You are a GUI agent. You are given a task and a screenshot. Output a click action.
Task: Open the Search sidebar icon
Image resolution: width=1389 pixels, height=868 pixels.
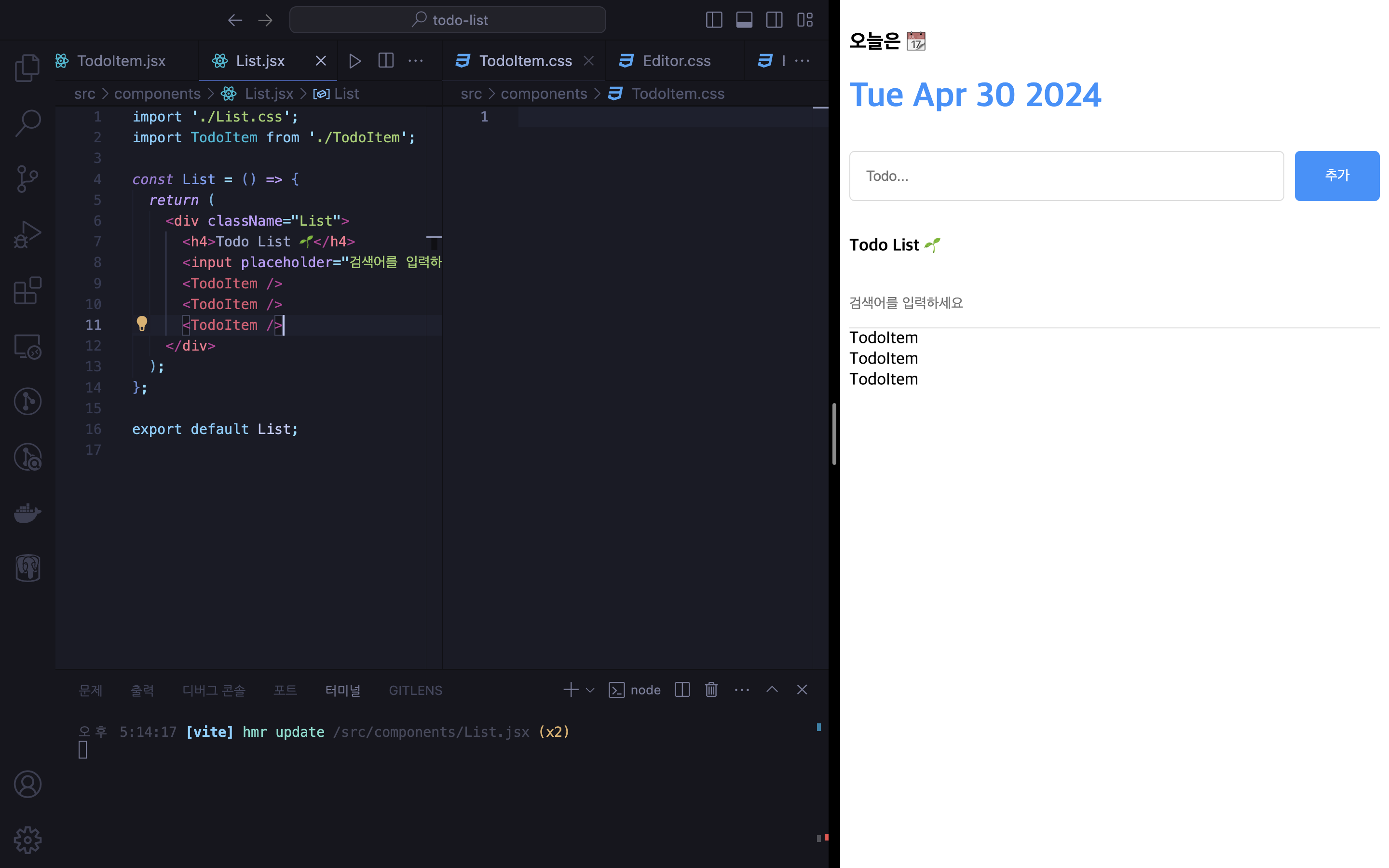[x=27, y=123]
